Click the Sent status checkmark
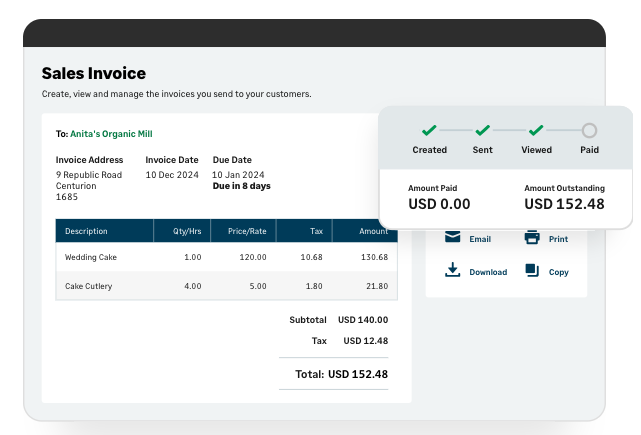This screenshot has width=641, height=435. [x=482, y=130]
